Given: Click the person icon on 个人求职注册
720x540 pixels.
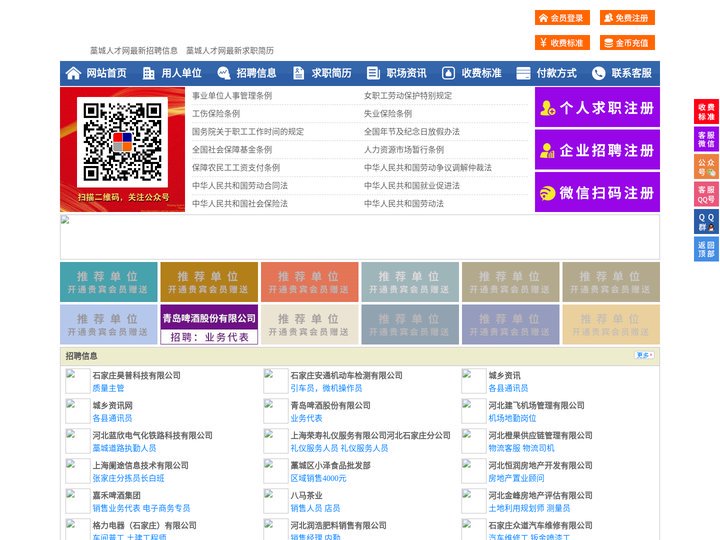Looking at the screenshot, I should 547,108.
